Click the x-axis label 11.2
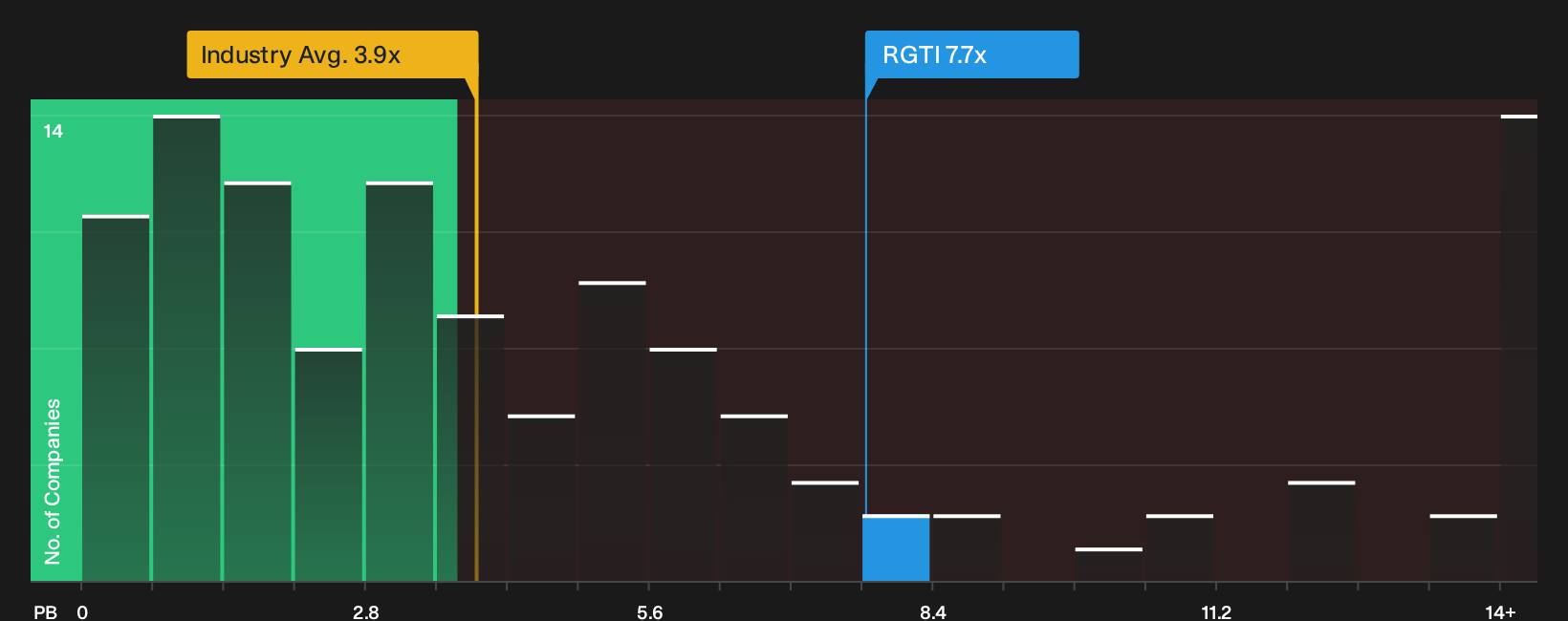This screenshot has width=1568, height=621. click(1216, 611)
